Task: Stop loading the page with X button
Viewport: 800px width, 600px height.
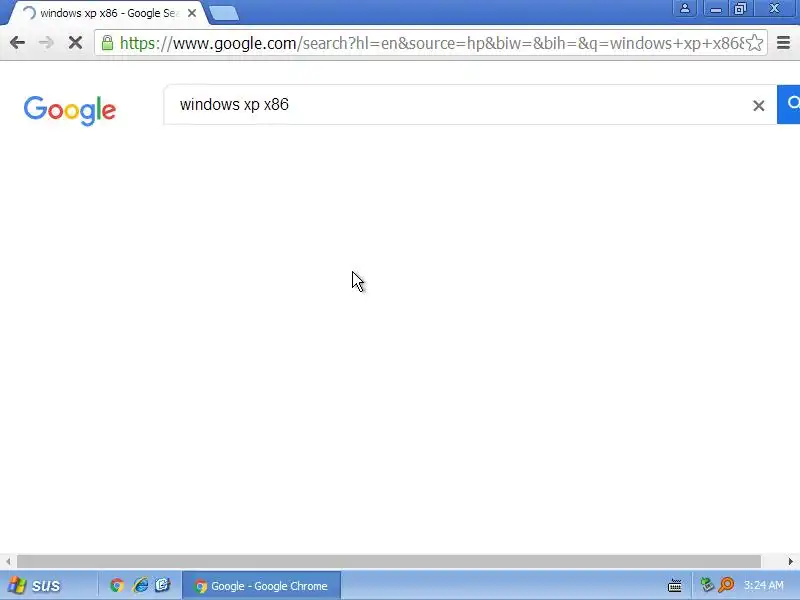Action: [76, 43]
